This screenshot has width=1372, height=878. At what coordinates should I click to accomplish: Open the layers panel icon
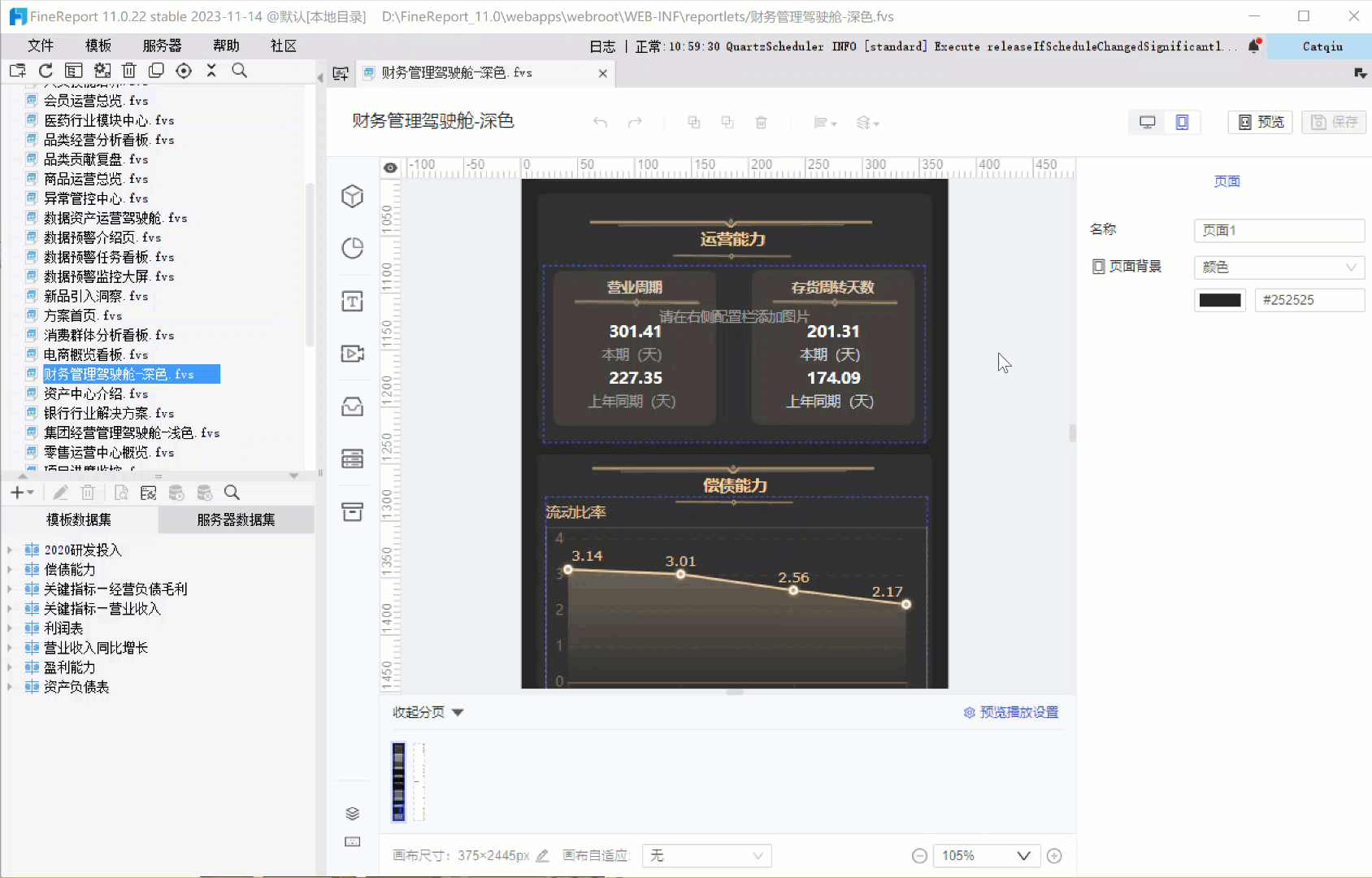[x=352, y=814]
